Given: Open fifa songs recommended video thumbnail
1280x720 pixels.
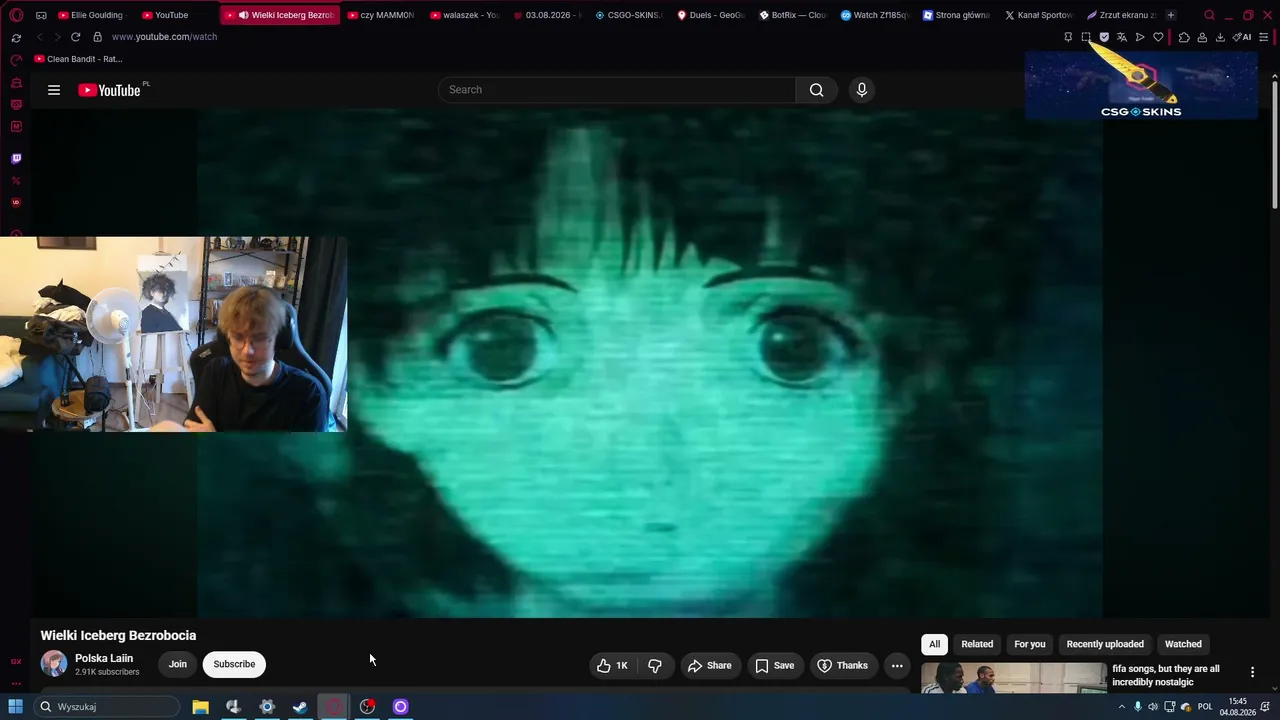Looking at the screenshot, I should [x=1014, y=677].
